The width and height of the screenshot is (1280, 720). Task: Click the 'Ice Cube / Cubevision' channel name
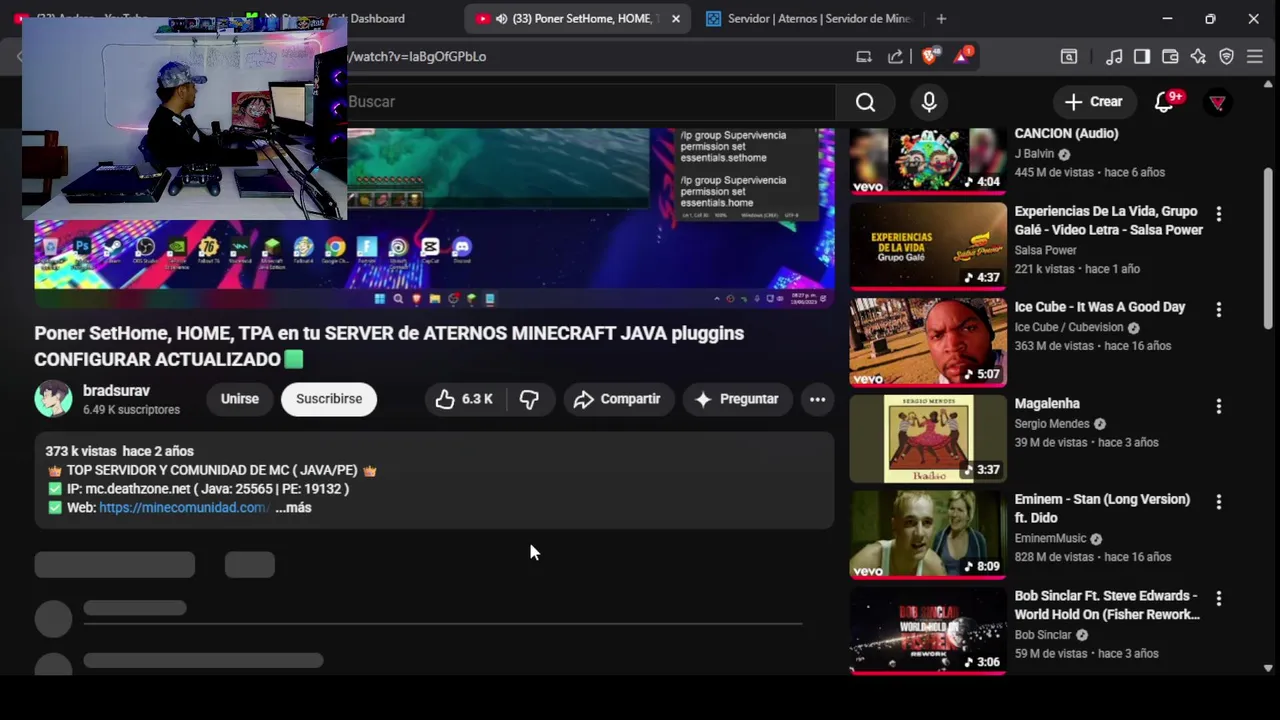coord(1069,327)
